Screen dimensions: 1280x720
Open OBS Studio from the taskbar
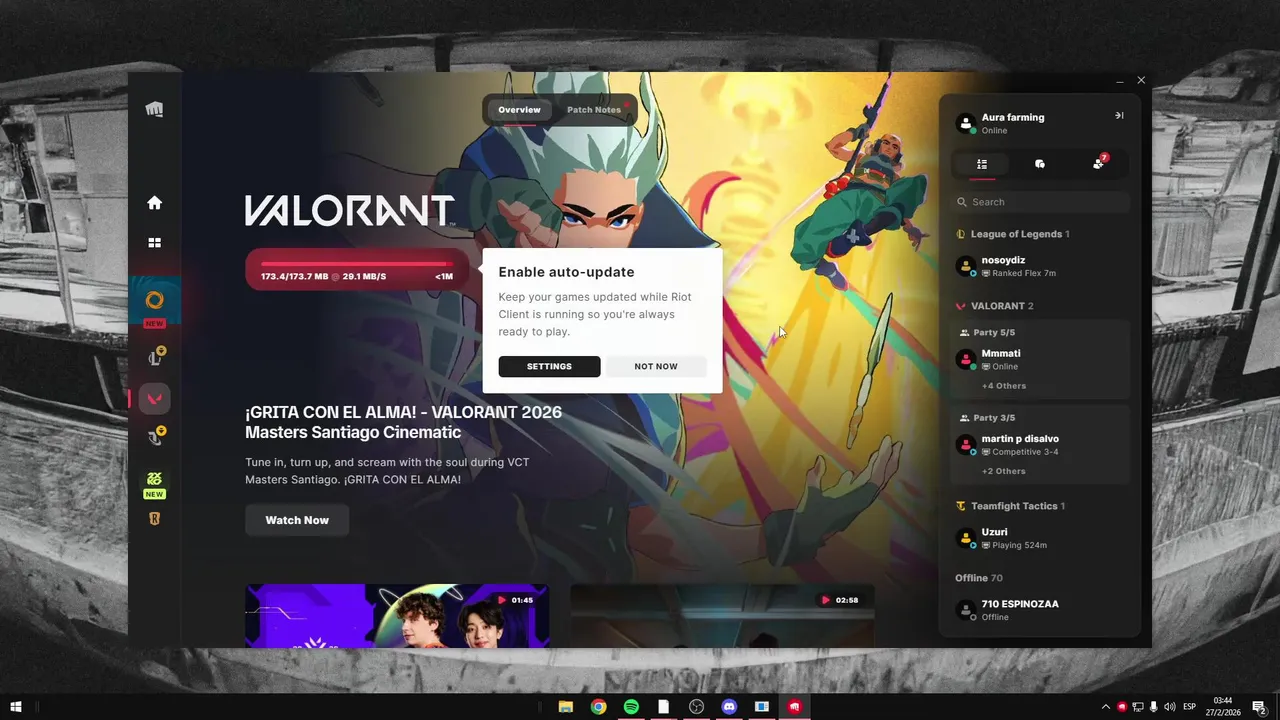click(696, 707)
